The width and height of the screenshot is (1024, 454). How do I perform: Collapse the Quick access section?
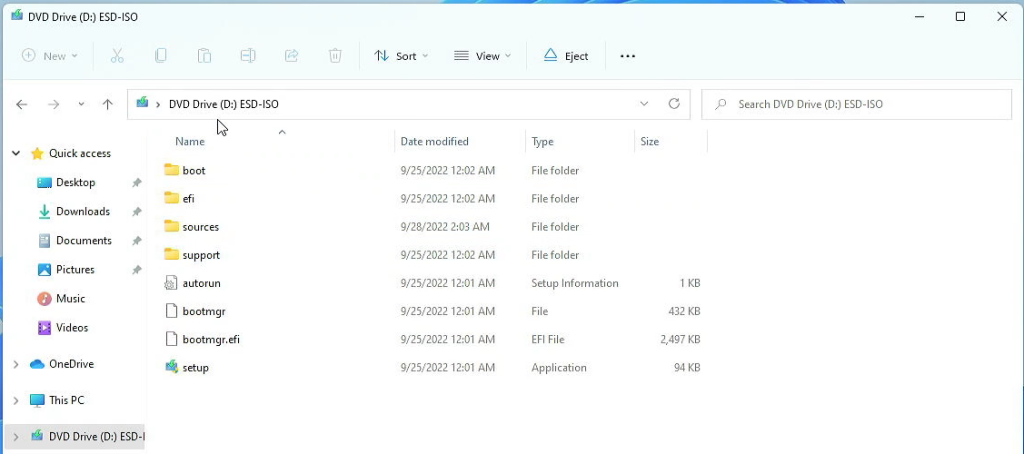point(16,154)
